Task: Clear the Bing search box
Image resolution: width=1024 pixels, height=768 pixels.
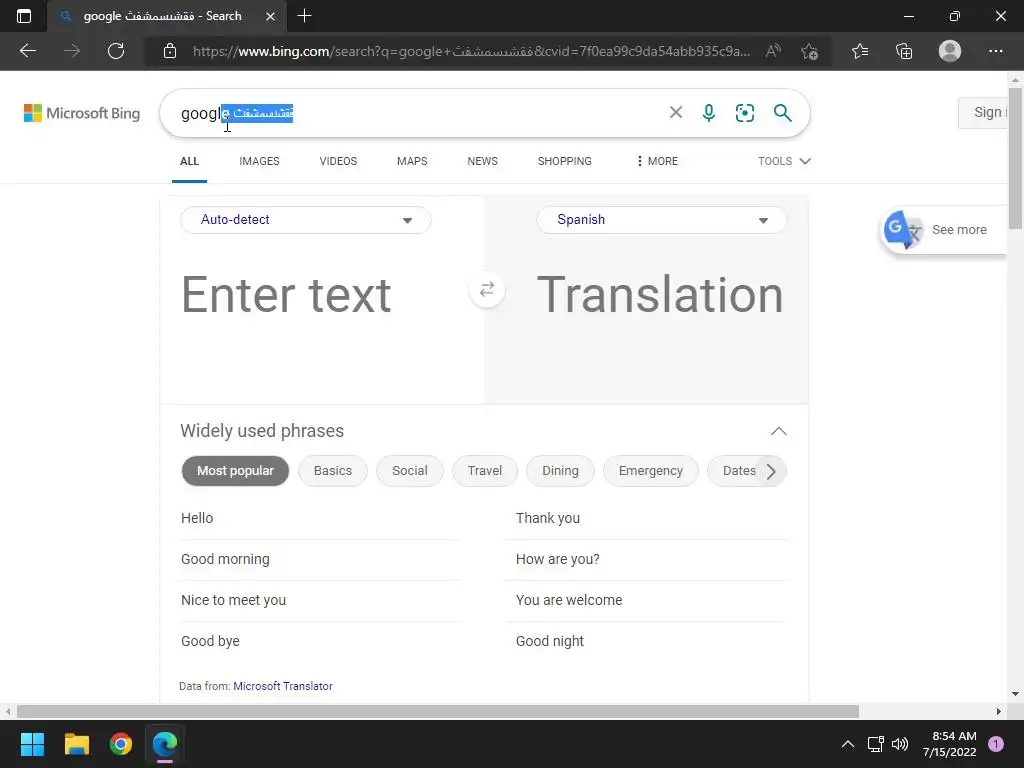Action: click(676, 112)
